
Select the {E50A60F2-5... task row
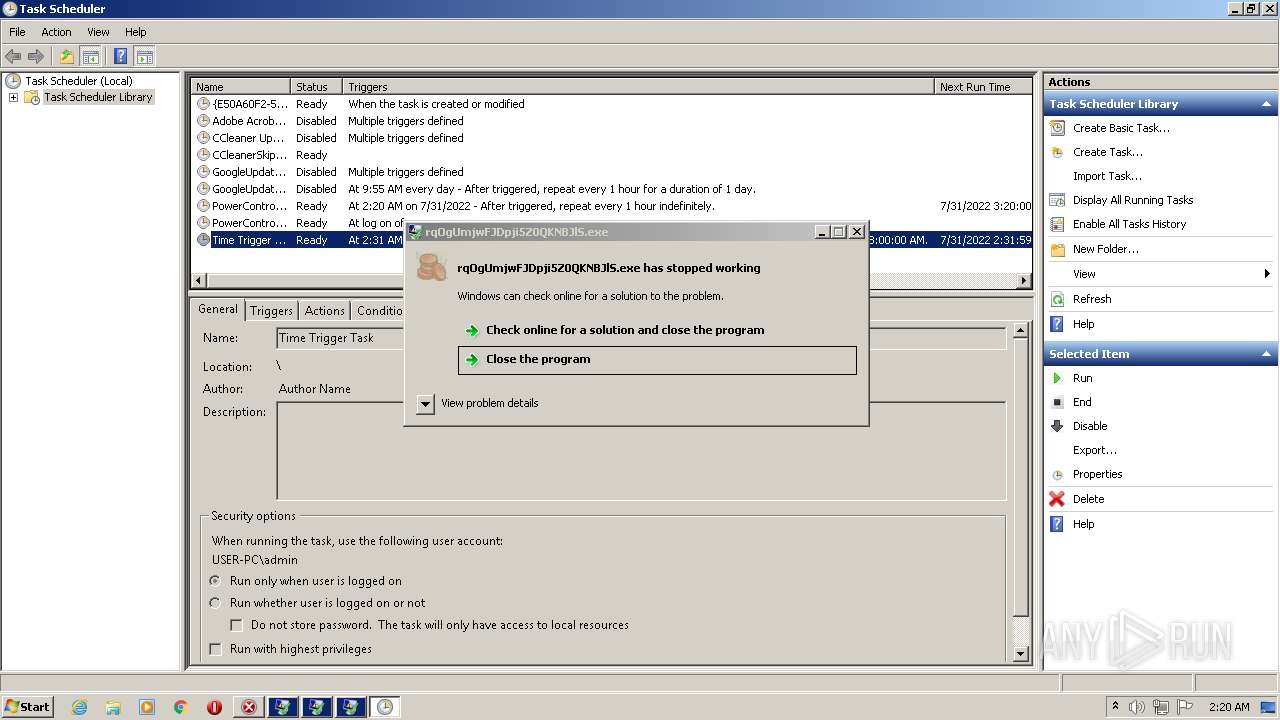(611, 104)
